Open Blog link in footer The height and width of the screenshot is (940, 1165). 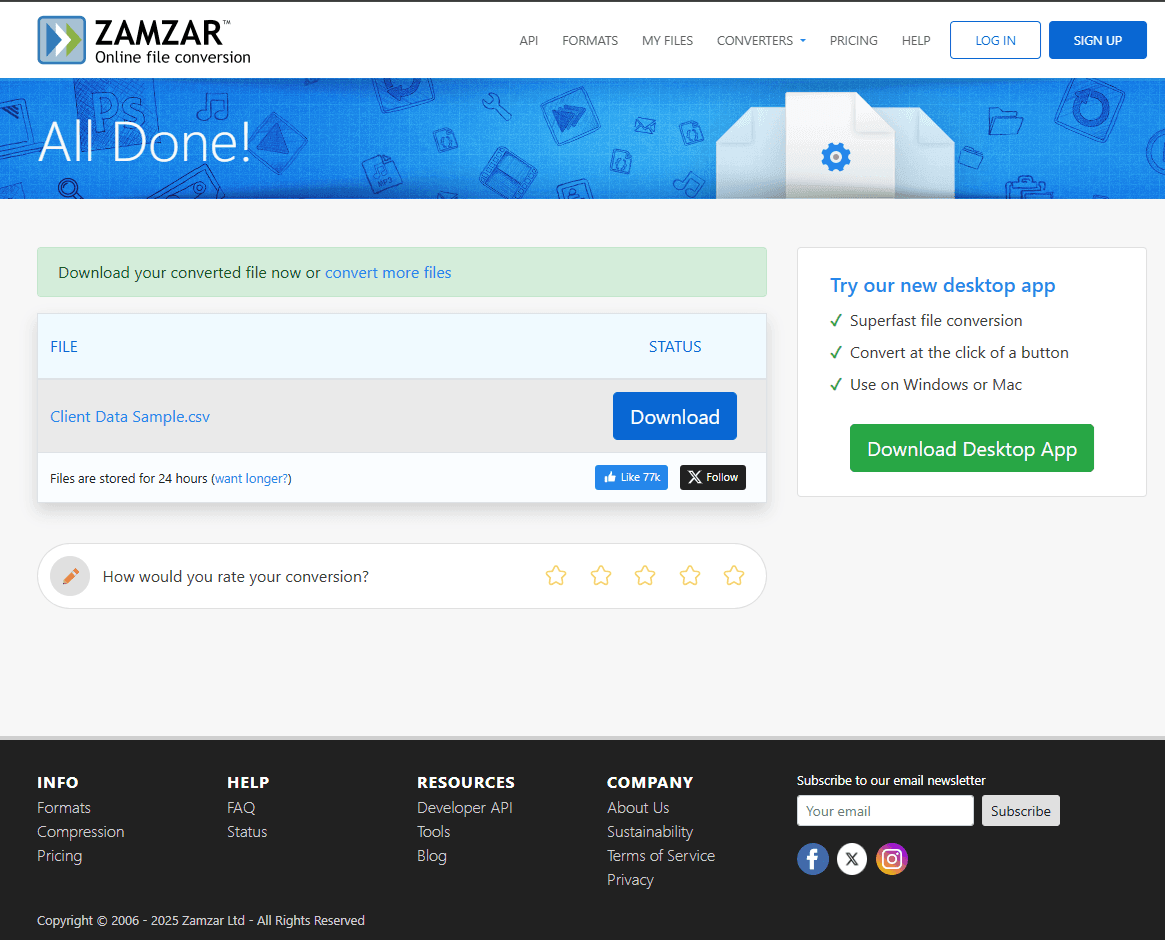coord(432,855)
